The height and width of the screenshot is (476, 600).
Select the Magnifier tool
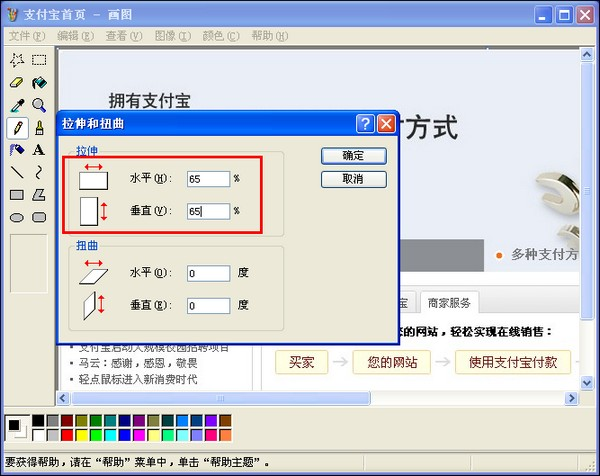(39, 105)
